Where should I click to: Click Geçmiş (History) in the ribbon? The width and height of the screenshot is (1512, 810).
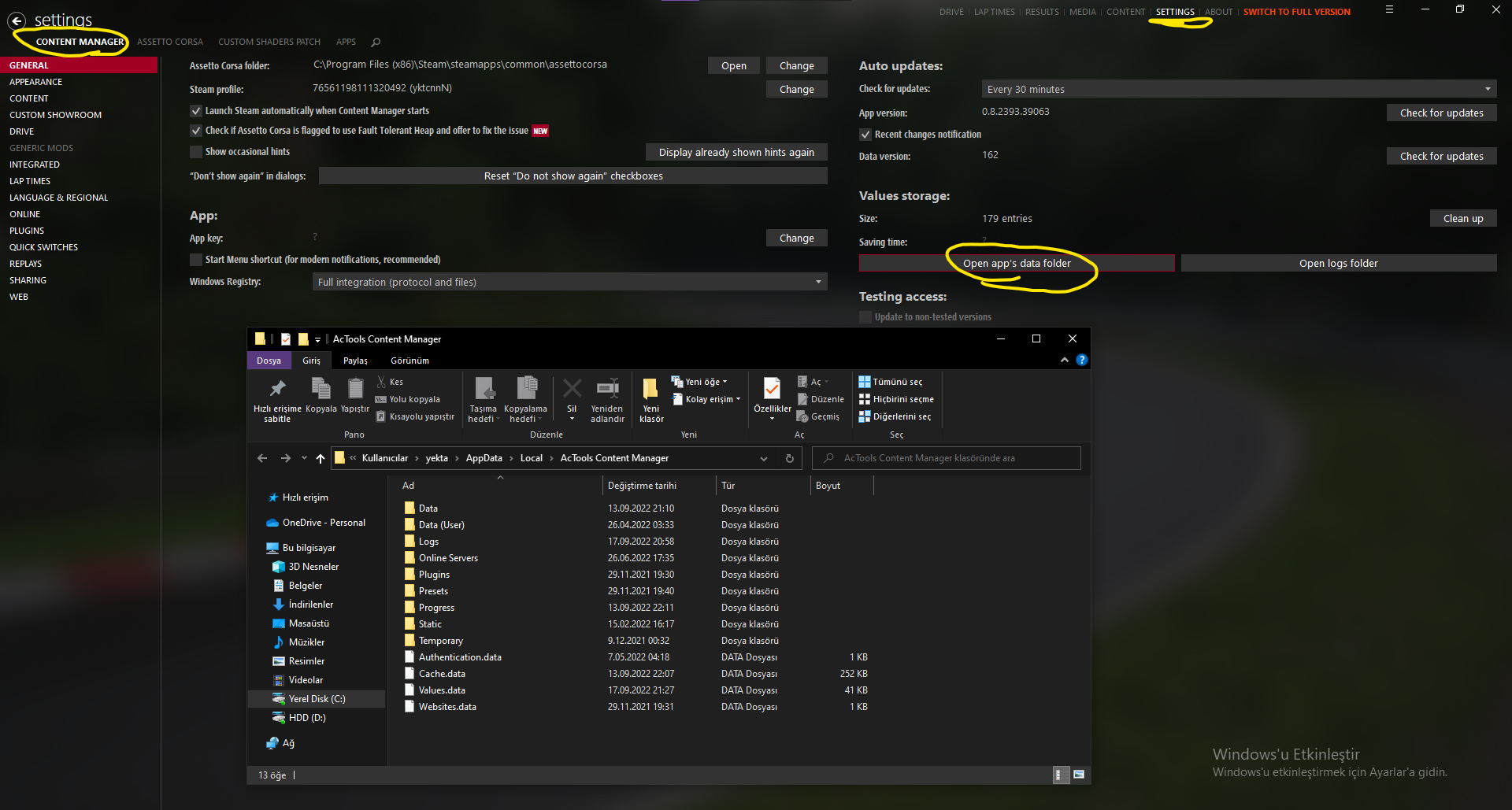tap(818, 416)
